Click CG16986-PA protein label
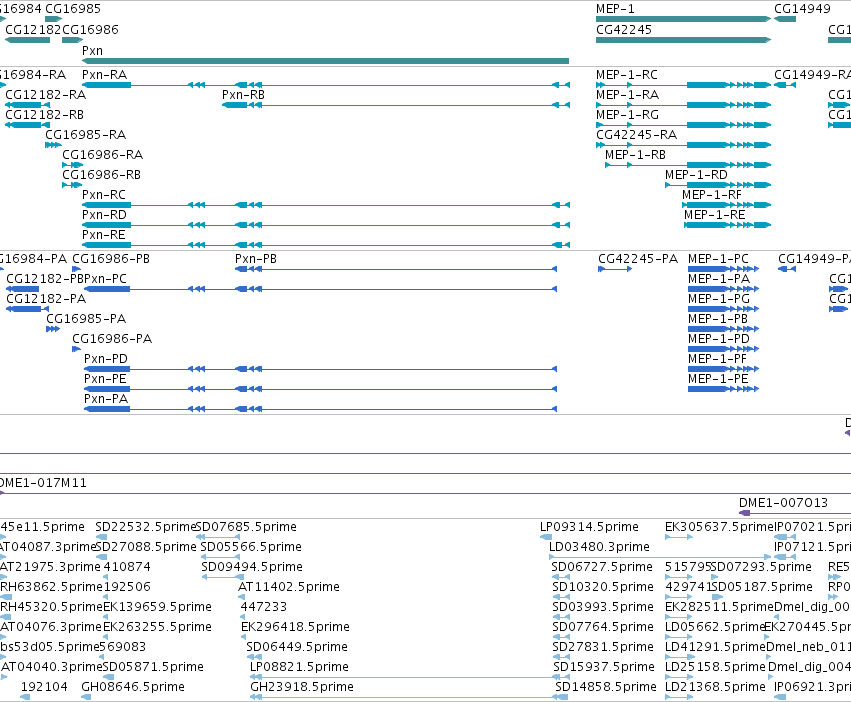The height and width of the screenshot is (702, 851). 112,338
